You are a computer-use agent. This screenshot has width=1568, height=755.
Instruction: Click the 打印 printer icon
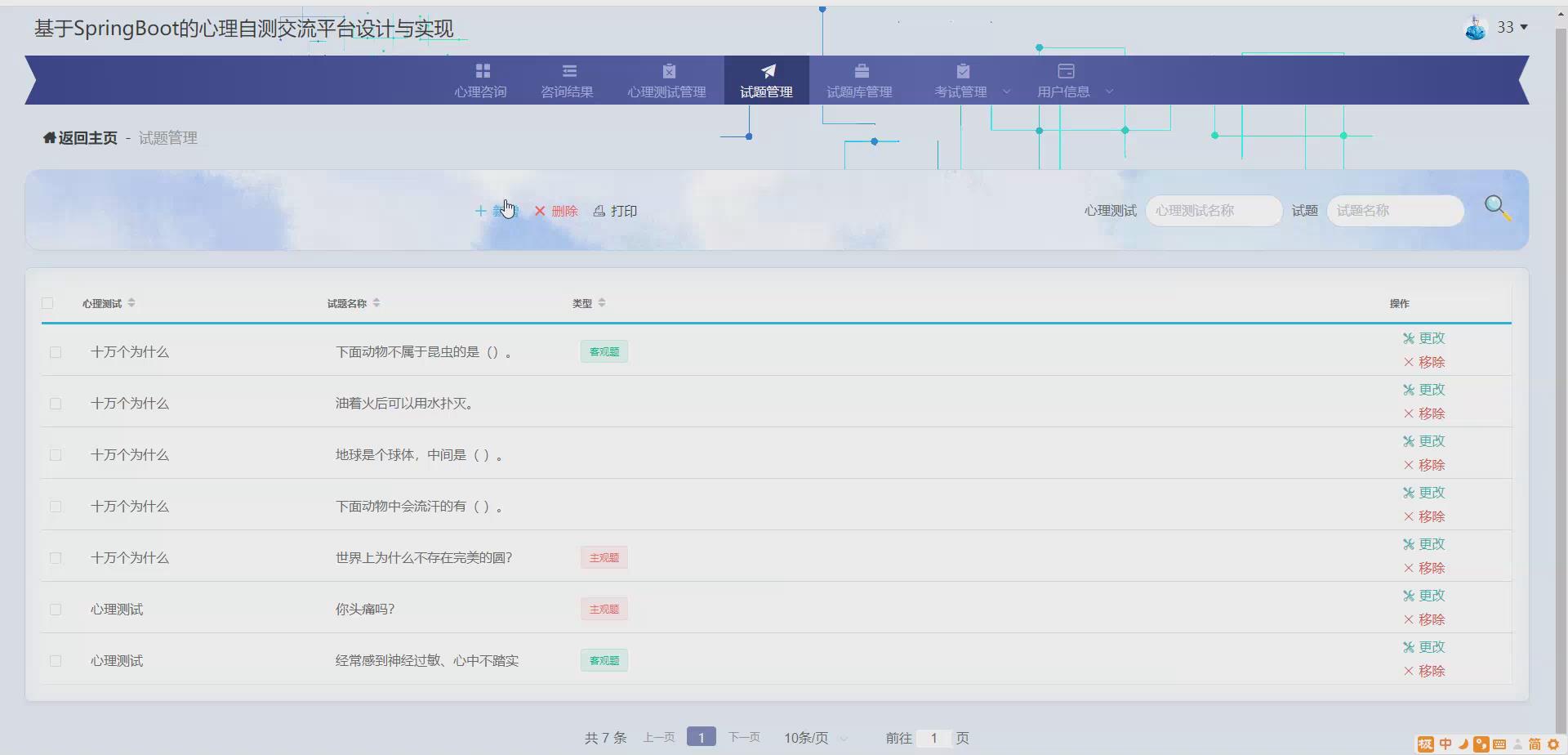(599, 210)
